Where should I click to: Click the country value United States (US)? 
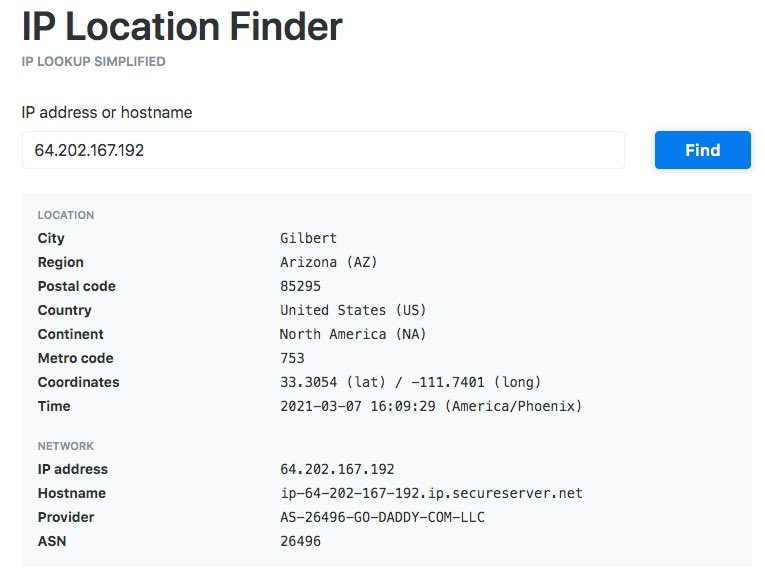pyautogui.click(x=353, y=310)
